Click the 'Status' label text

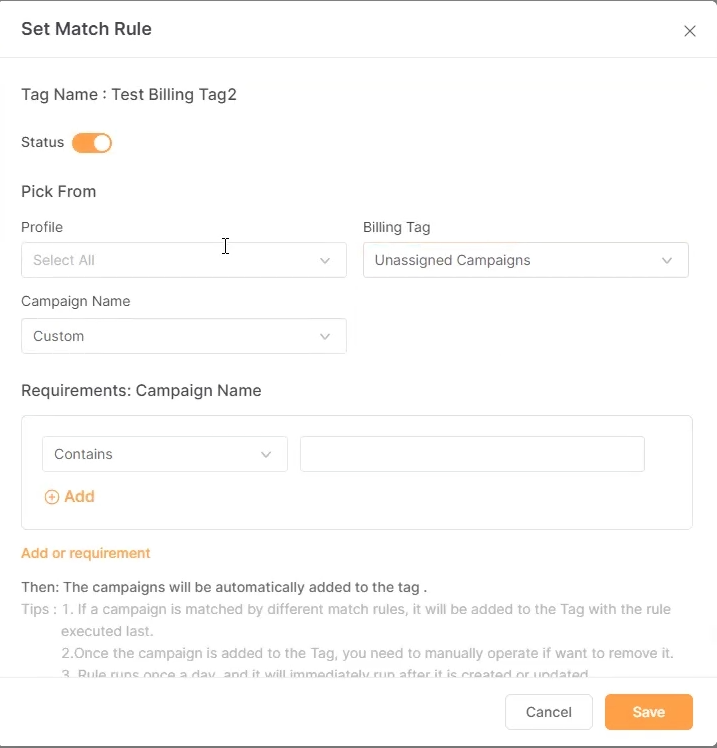coord(42,142)
